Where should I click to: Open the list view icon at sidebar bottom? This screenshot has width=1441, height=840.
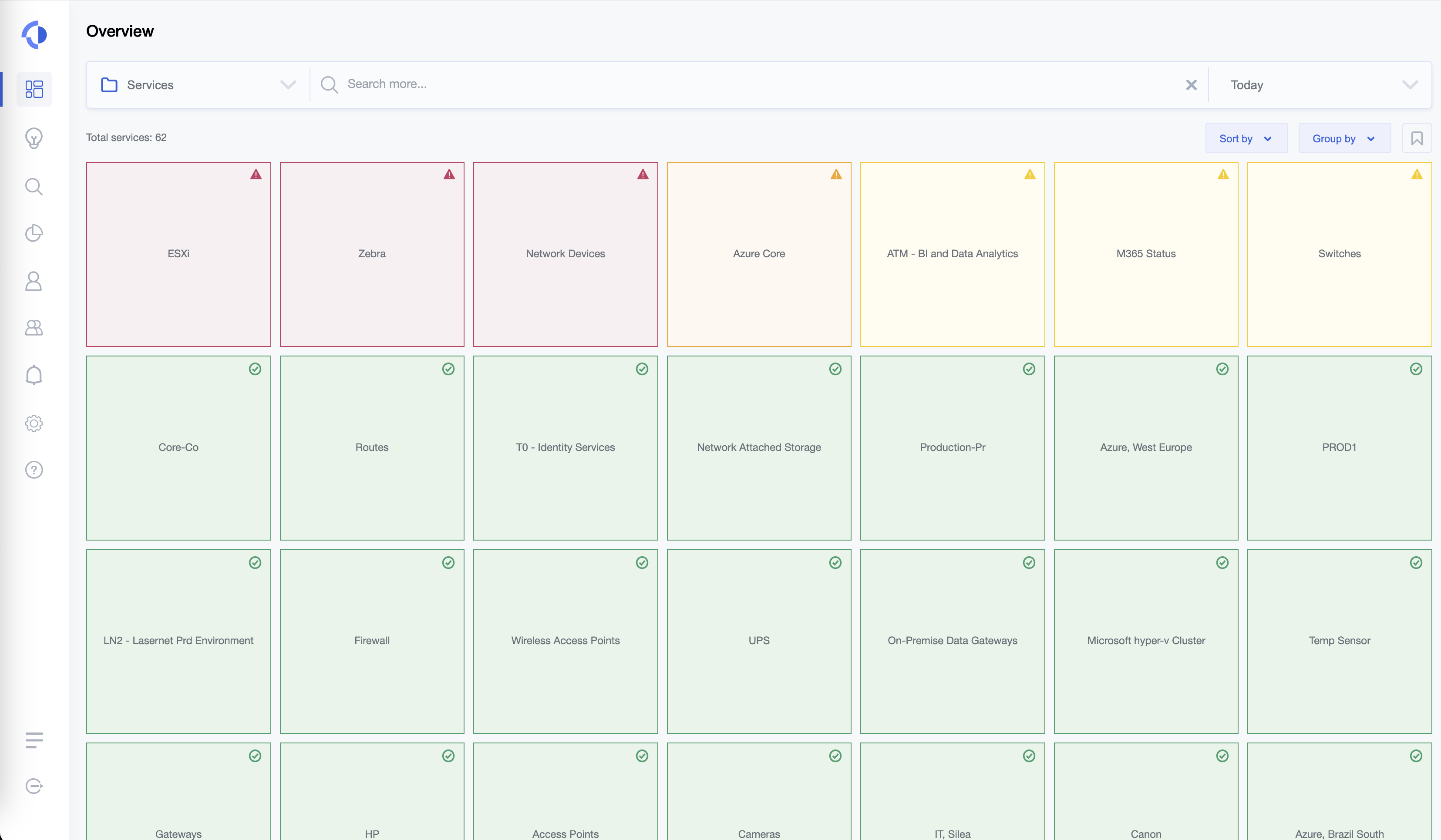click(x=34, y=740)
